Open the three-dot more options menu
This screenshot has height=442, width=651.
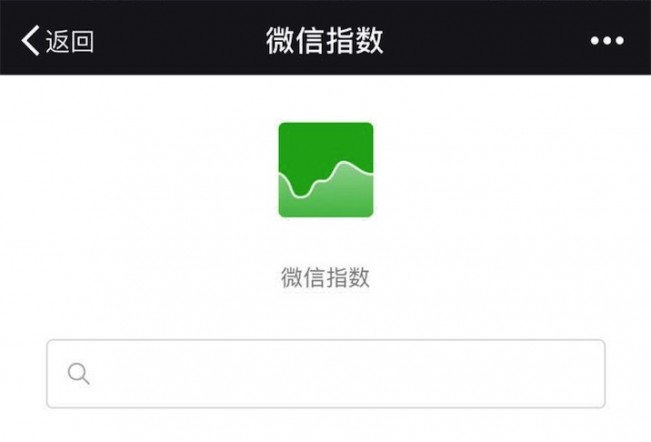[x=607, y=40]
